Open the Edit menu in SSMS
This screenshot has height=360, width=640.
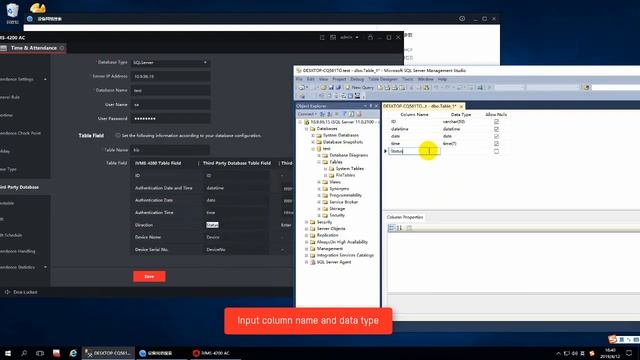tap(311, 79)
